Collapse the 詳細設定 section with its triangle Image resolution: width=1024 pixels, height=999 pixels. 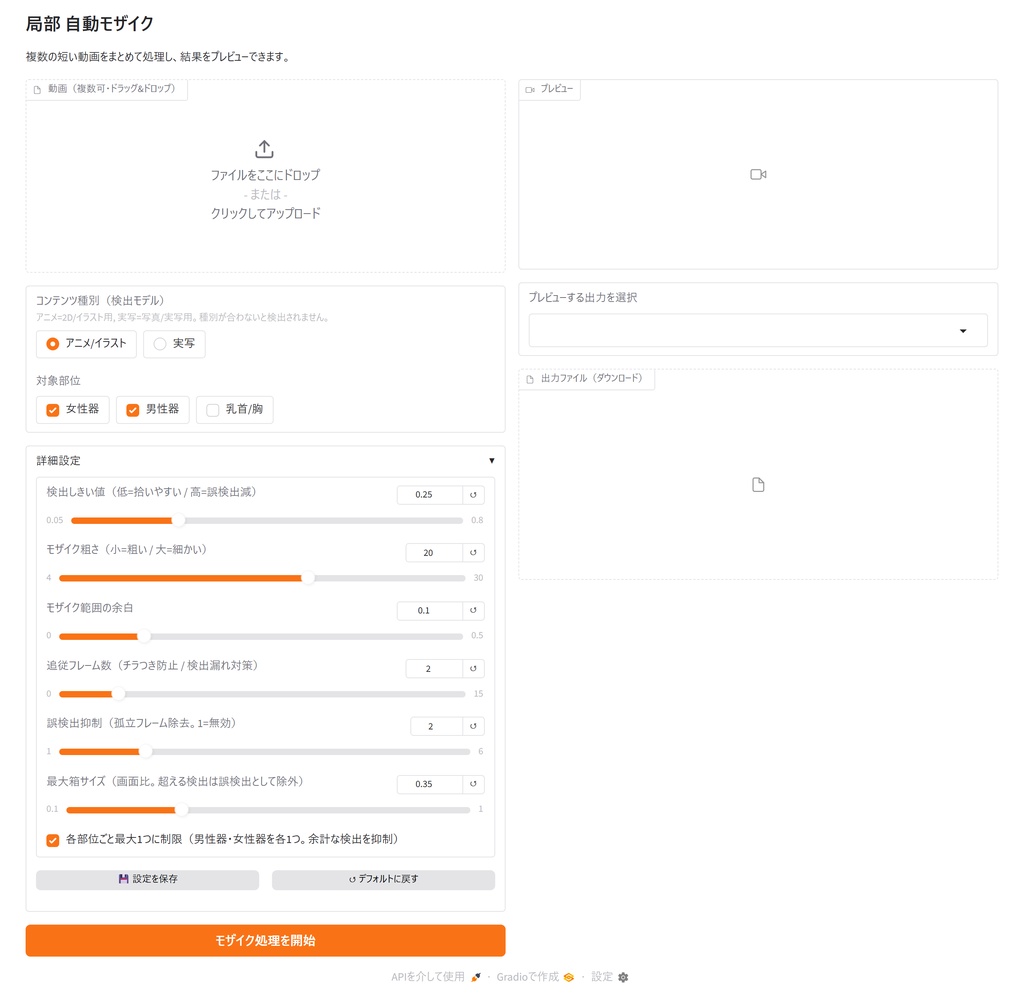coord(492,460)
